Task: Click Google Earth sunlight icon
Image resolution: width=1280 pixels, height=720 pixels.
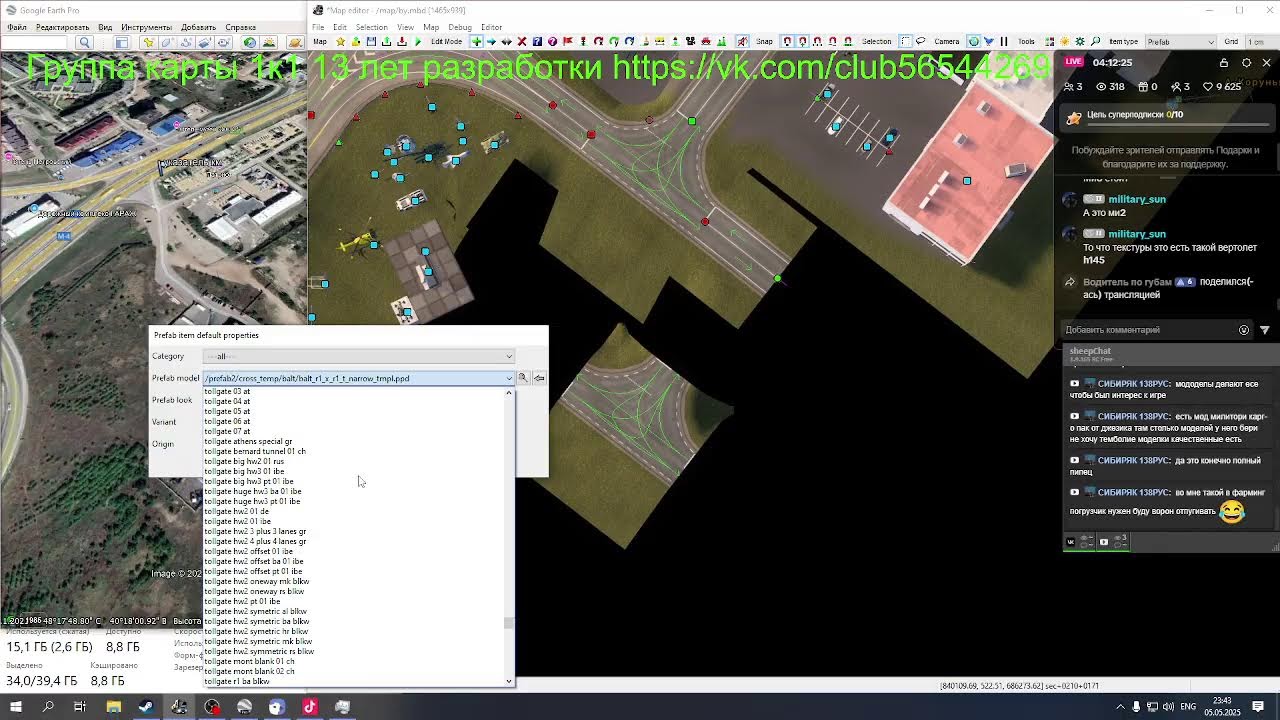Action: (x=268, y=42)
